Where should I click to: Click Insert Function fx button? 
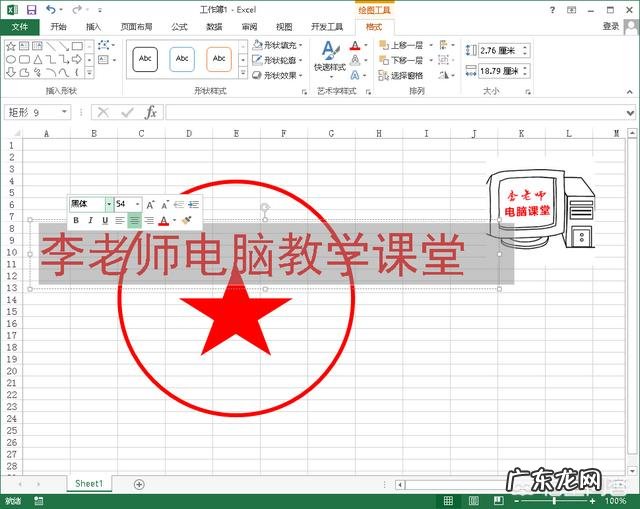(x=151, y=112)
